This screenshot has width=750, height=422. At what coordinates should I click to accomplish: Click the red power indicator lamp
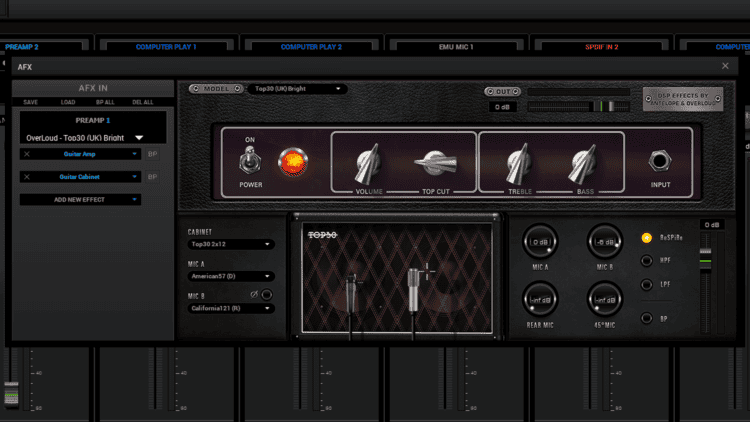click(293, 162)
